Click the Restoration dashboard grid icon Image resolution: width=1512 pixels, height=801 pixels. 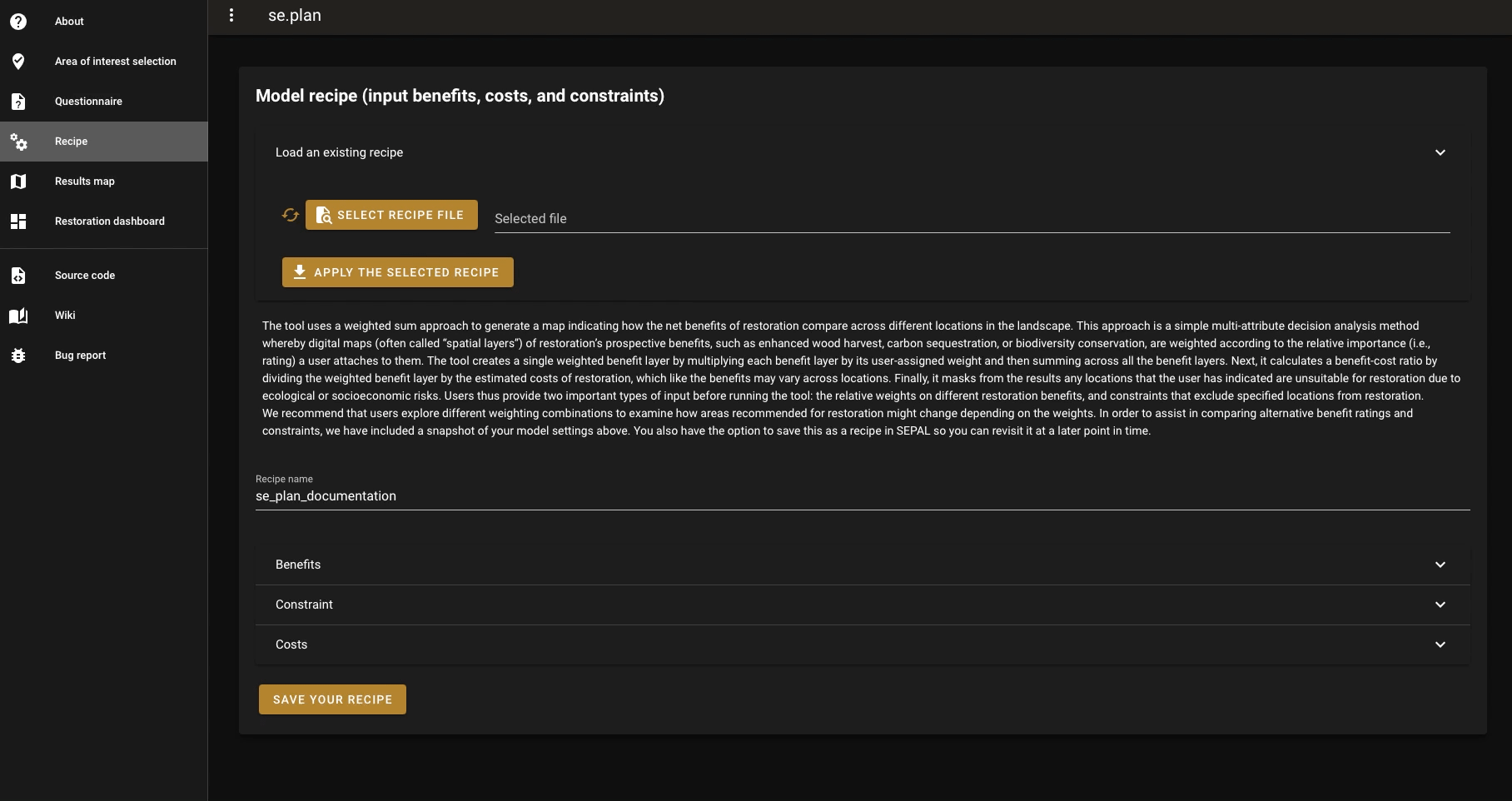18,221
